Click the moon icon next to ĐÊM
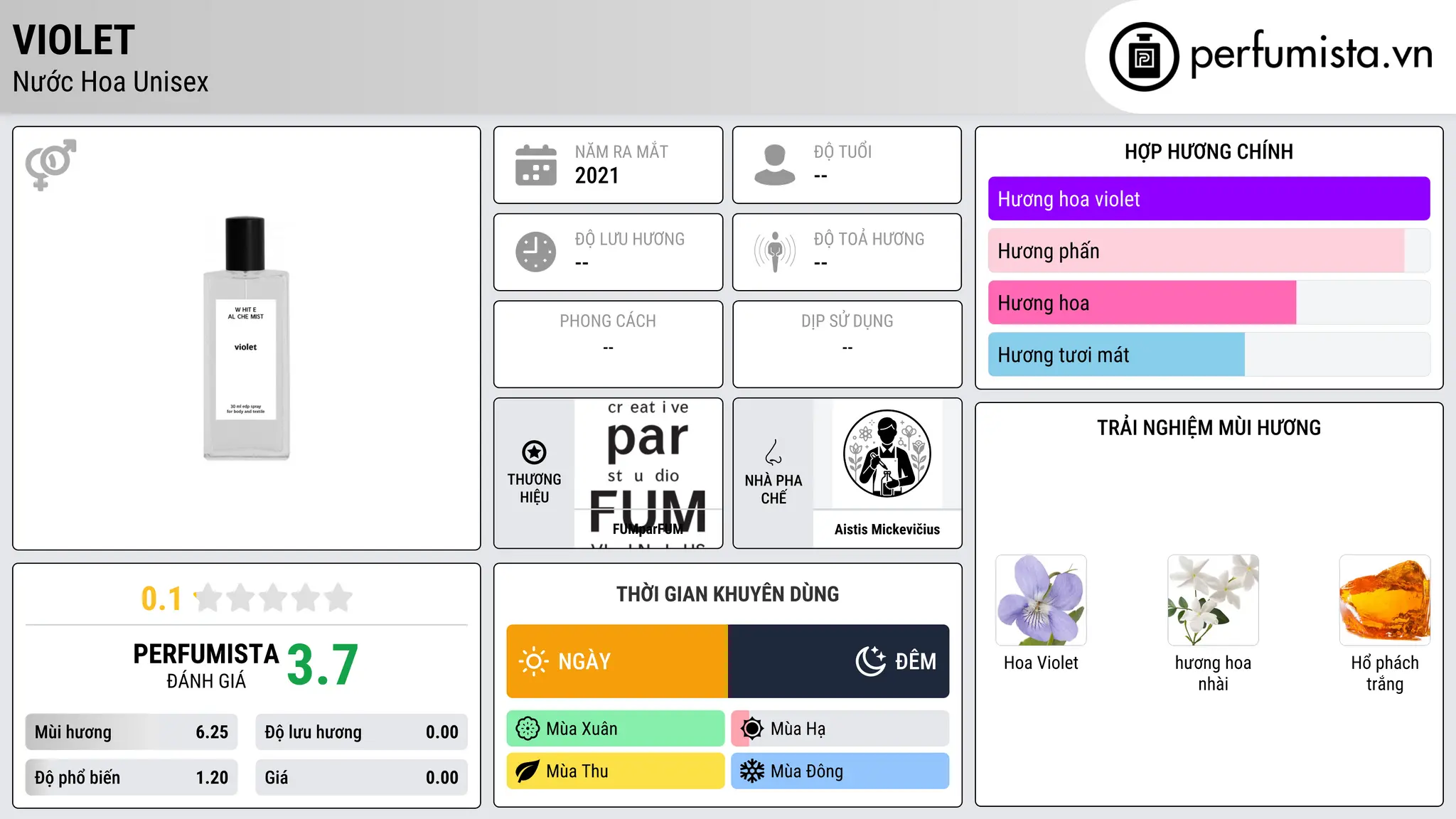The image size is (1456, 819). 870,661
